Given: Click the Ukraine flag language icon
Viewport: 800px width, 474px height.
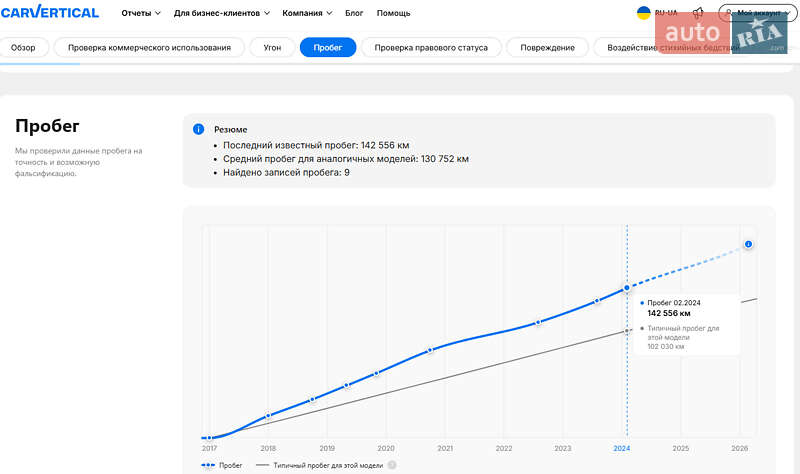Looking at the screenshot, I should [644, 13].
